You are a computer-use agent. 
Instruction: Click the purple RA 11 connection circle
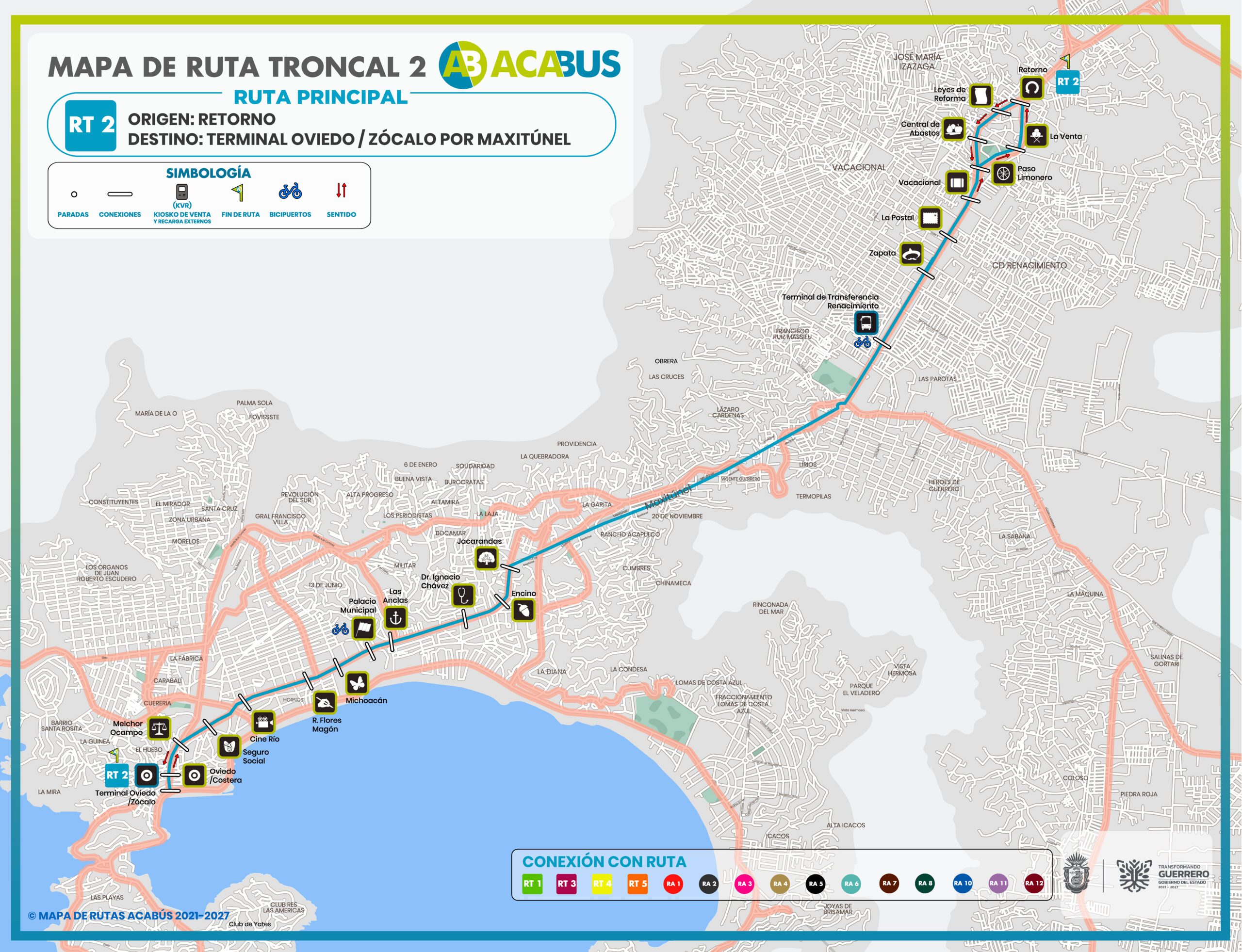998,884
